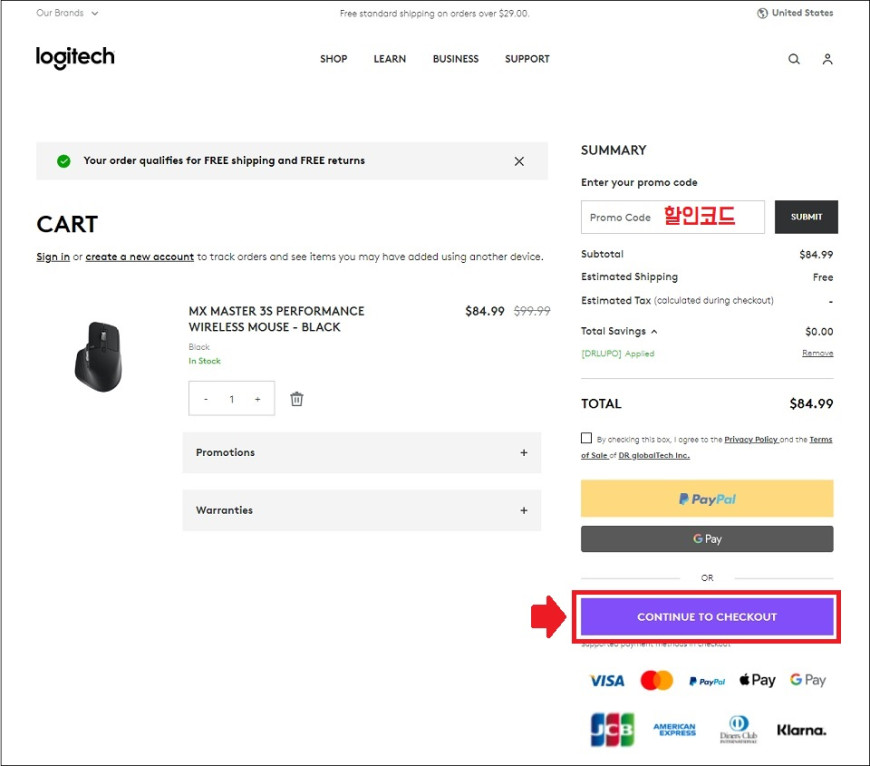Screen dimensions: 870x766
Task: Focus the Promo Code input field
Action: click(672, 217)
